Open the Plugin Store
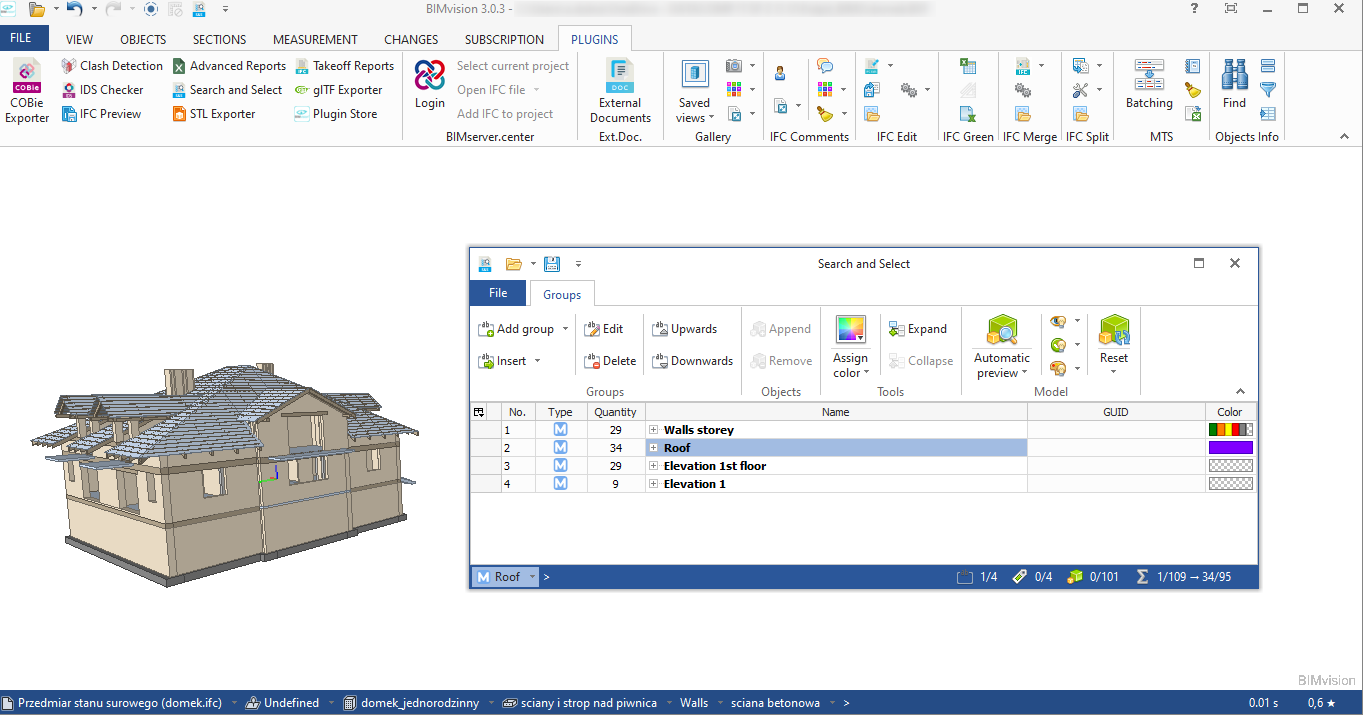The width and height of the screenshot is (1363, 715). [335, 114]
